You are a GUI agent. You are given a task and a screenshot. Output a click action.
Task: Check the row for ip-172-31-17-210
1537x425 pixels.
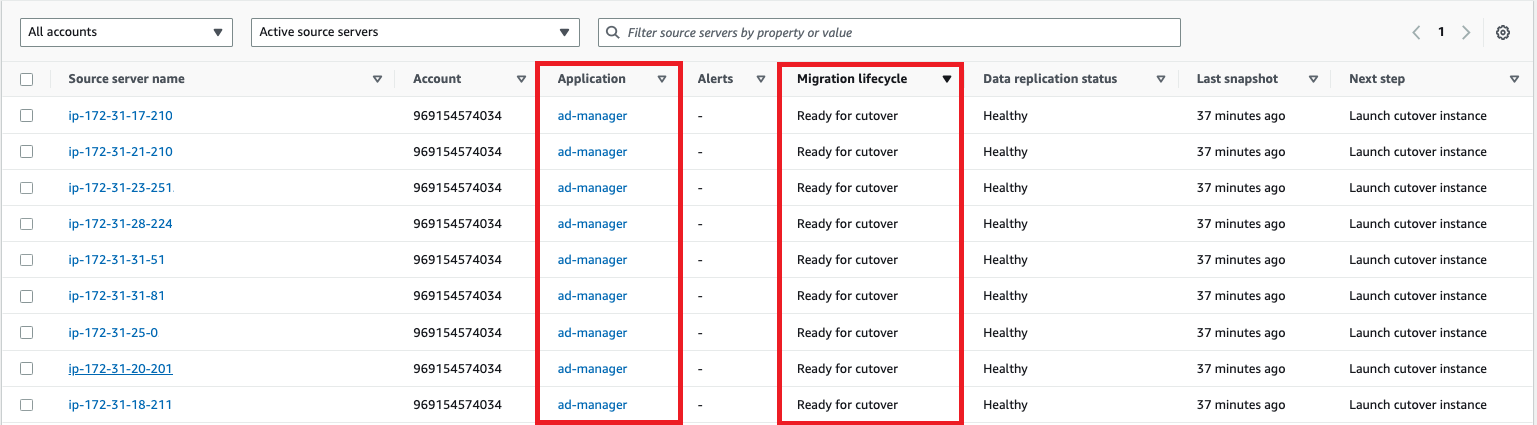pyautogui.click(x=27, y=116)
